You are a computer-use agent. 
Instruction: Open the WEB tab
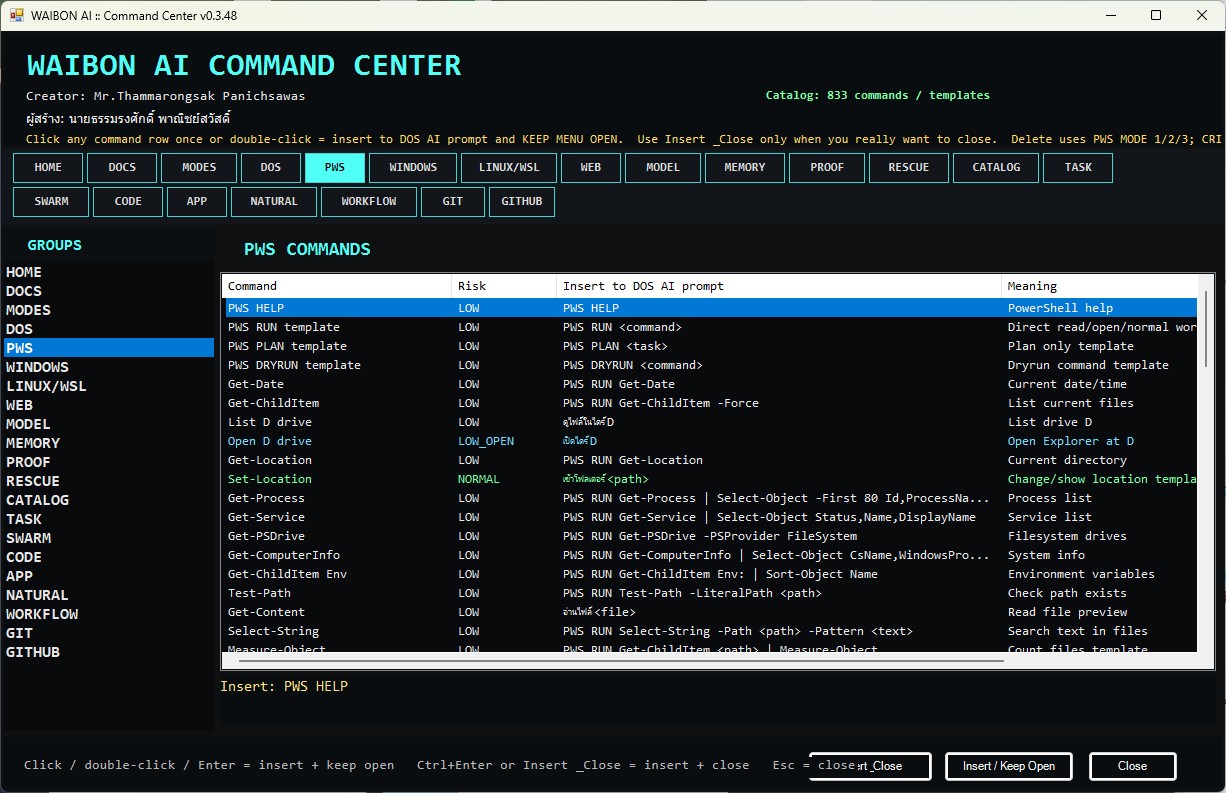(x=591, y=168)
